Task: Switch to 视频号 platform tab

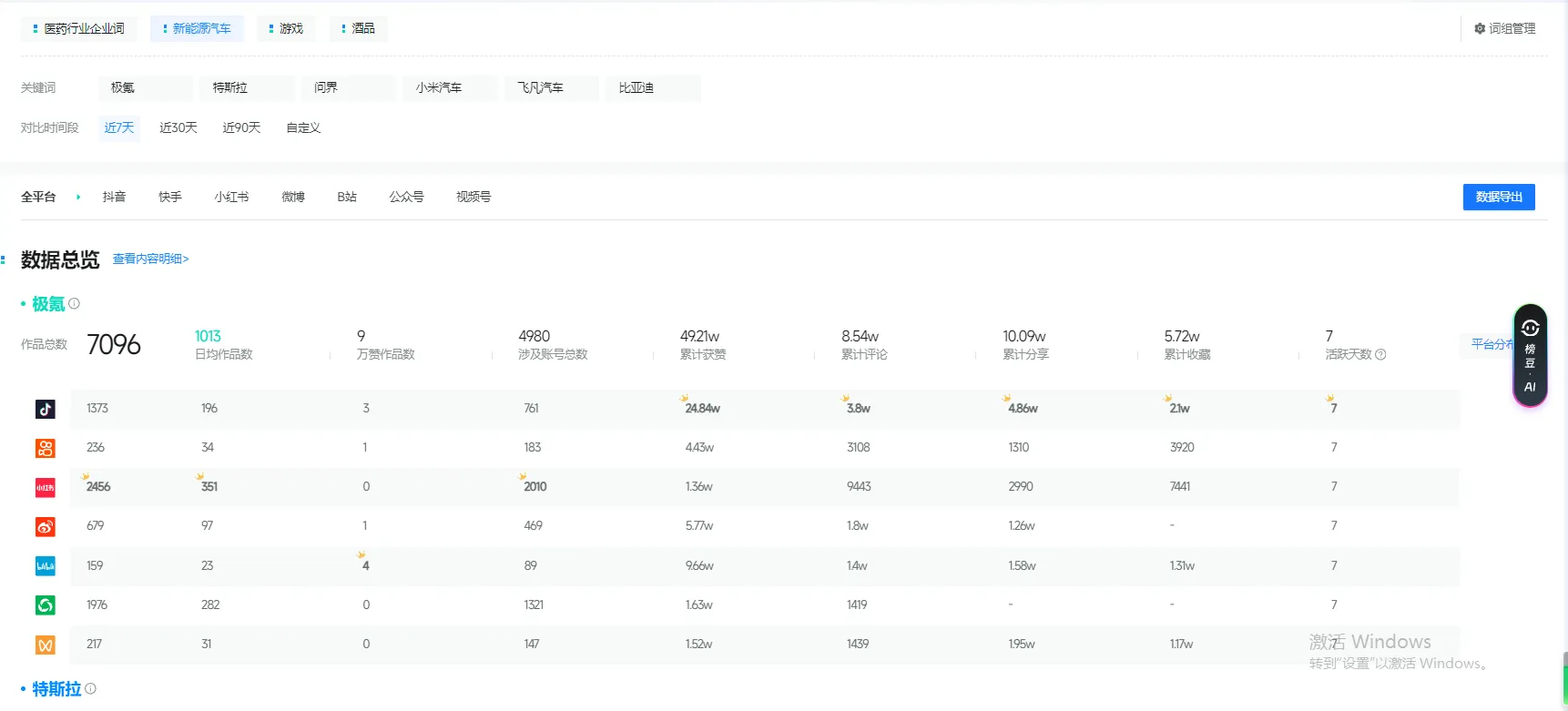Action: click(473, 197)
